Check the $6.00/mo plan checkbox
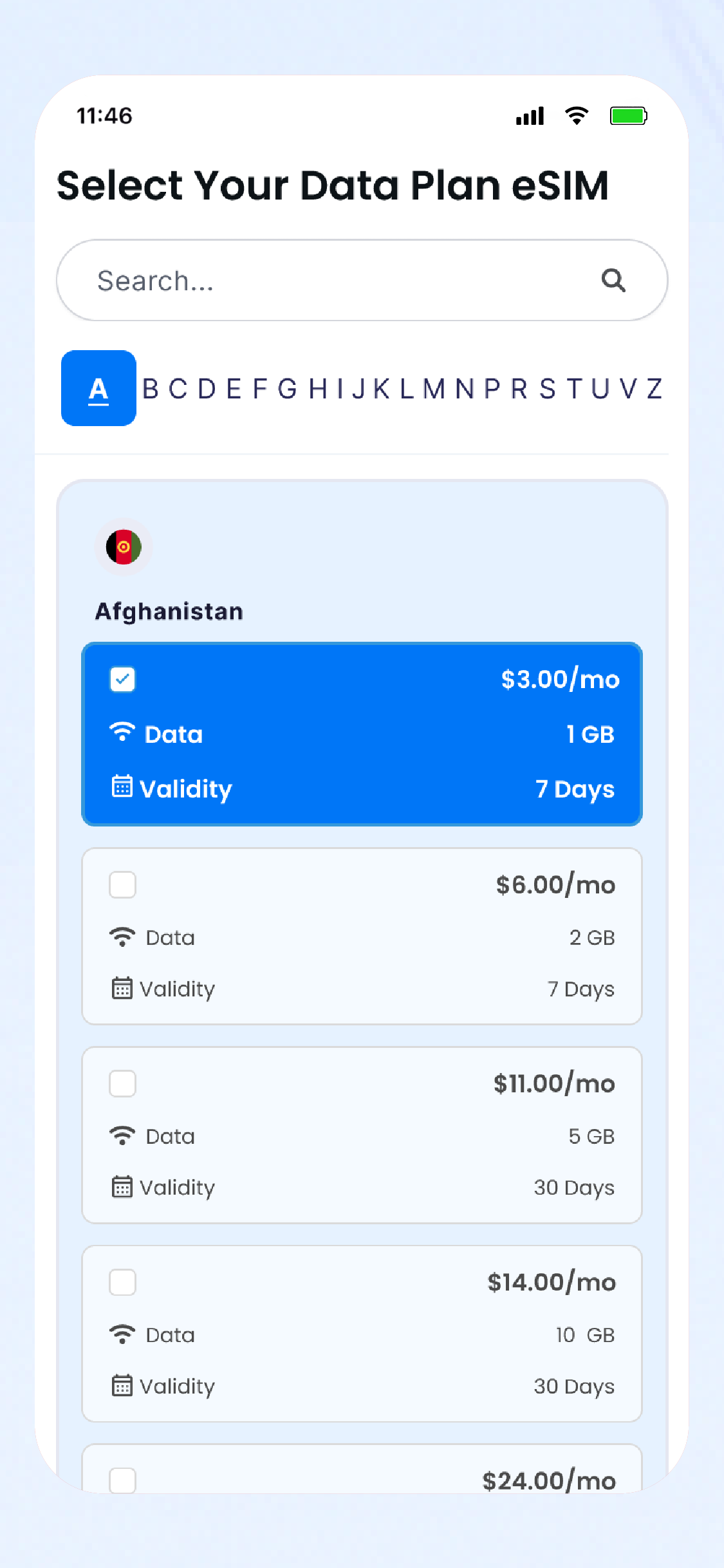Image resolution: width=724 pixels, height=1568 pixels. click(122, 884)
